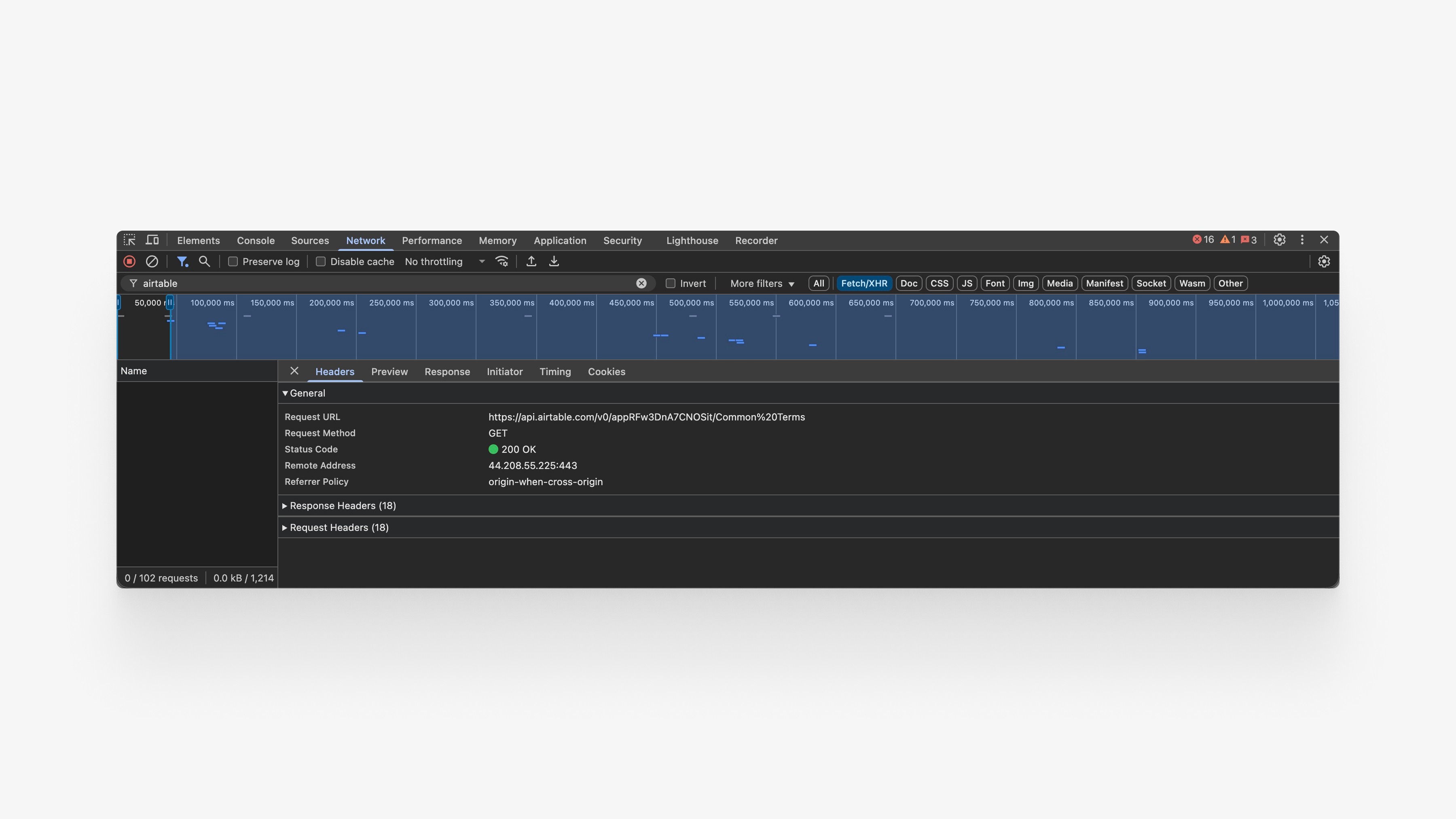Switch to the Console tab

[256, 240]
